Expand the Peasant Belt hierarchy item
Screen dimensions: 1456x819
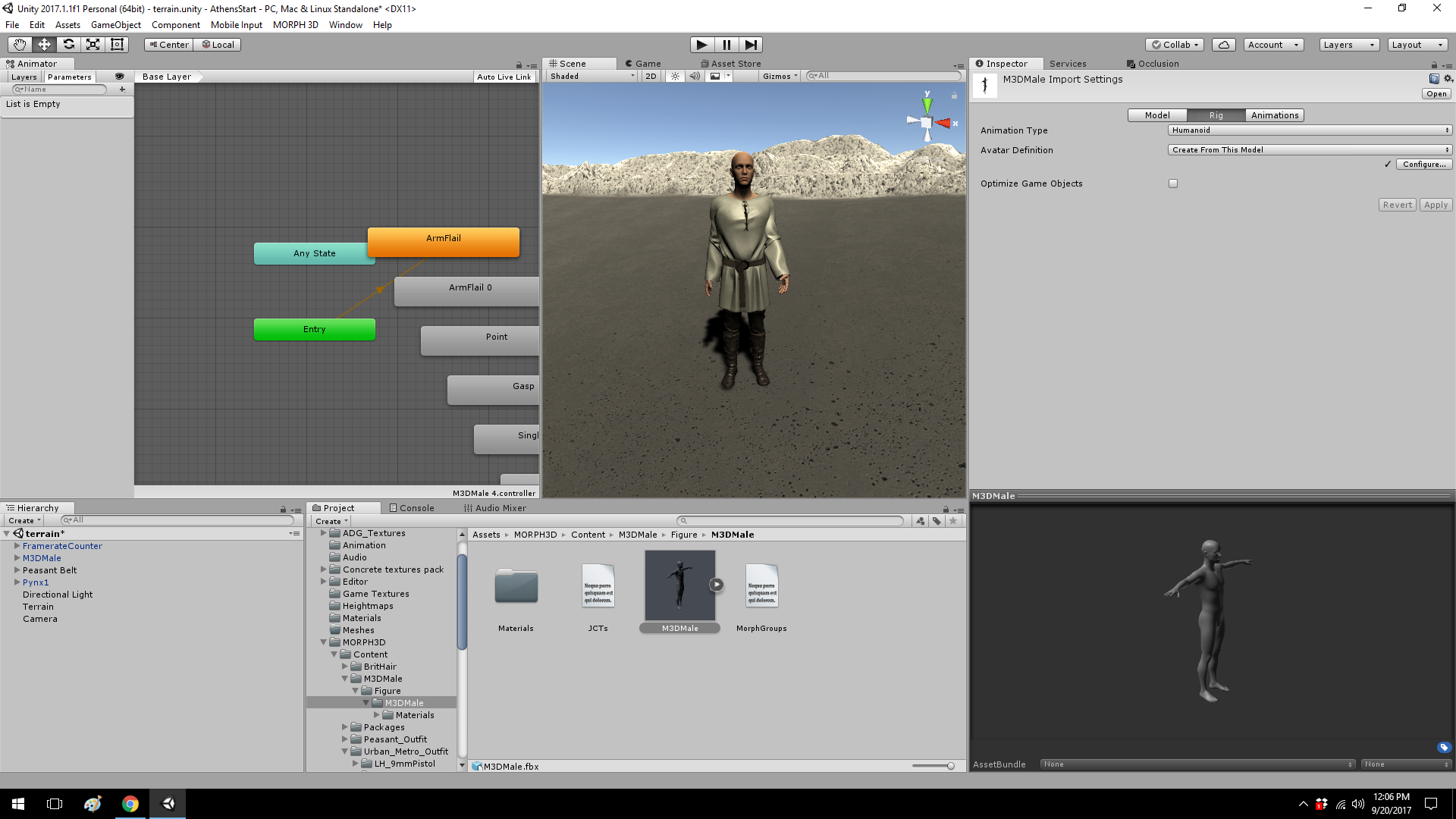pos(17,570)
